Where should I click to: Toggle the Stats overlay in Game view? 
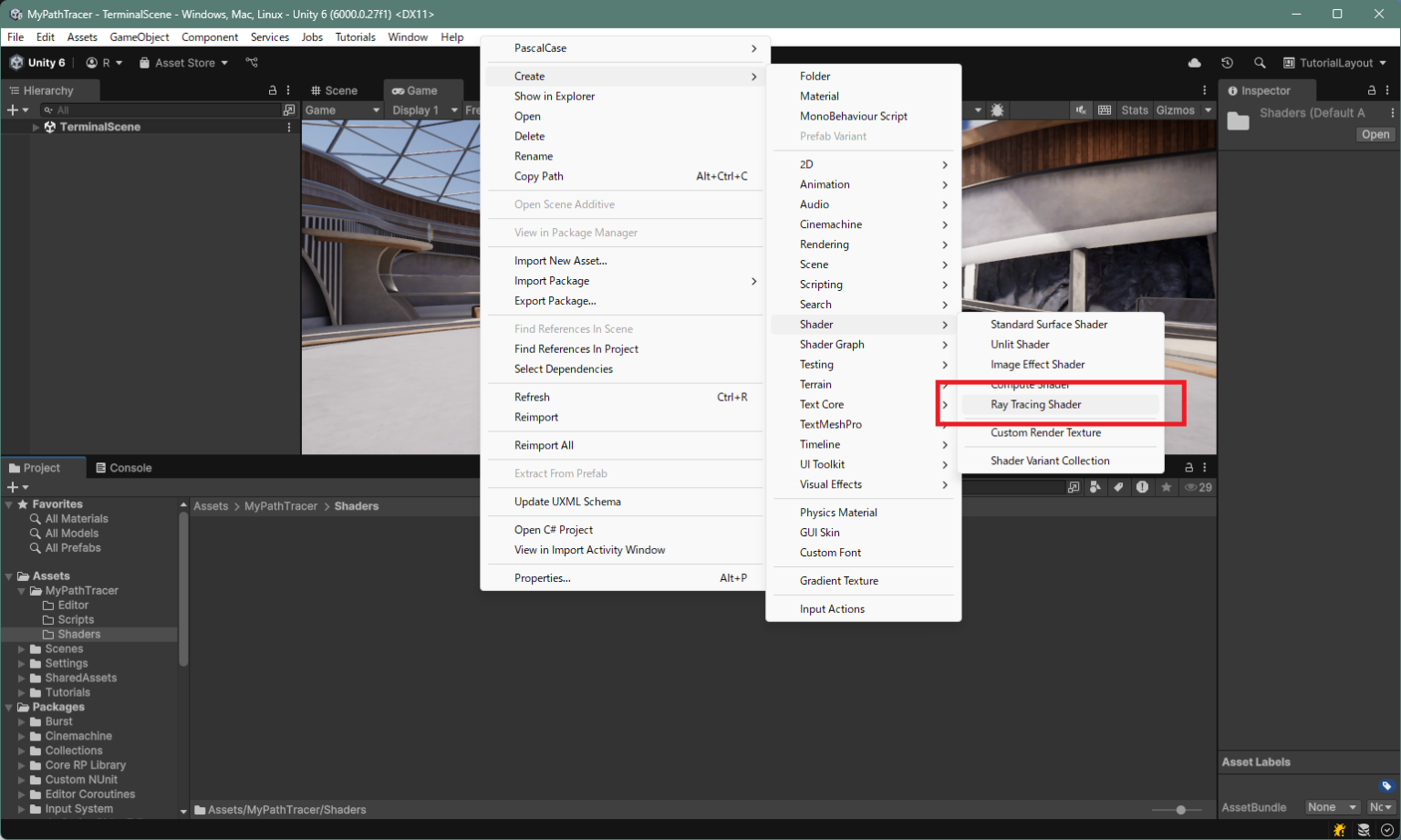(x=1135, y=109)
